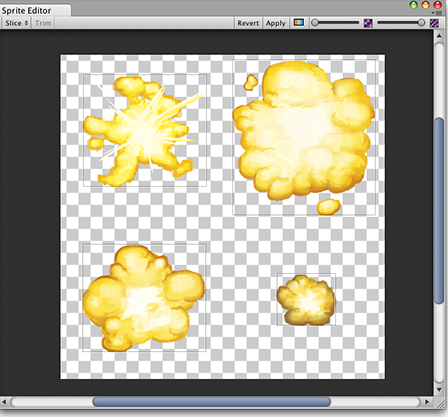Viewport: 448px width, 417px height.
Task: Select the bottom-left puffy explosion sprite
Action: pos(144,297)
